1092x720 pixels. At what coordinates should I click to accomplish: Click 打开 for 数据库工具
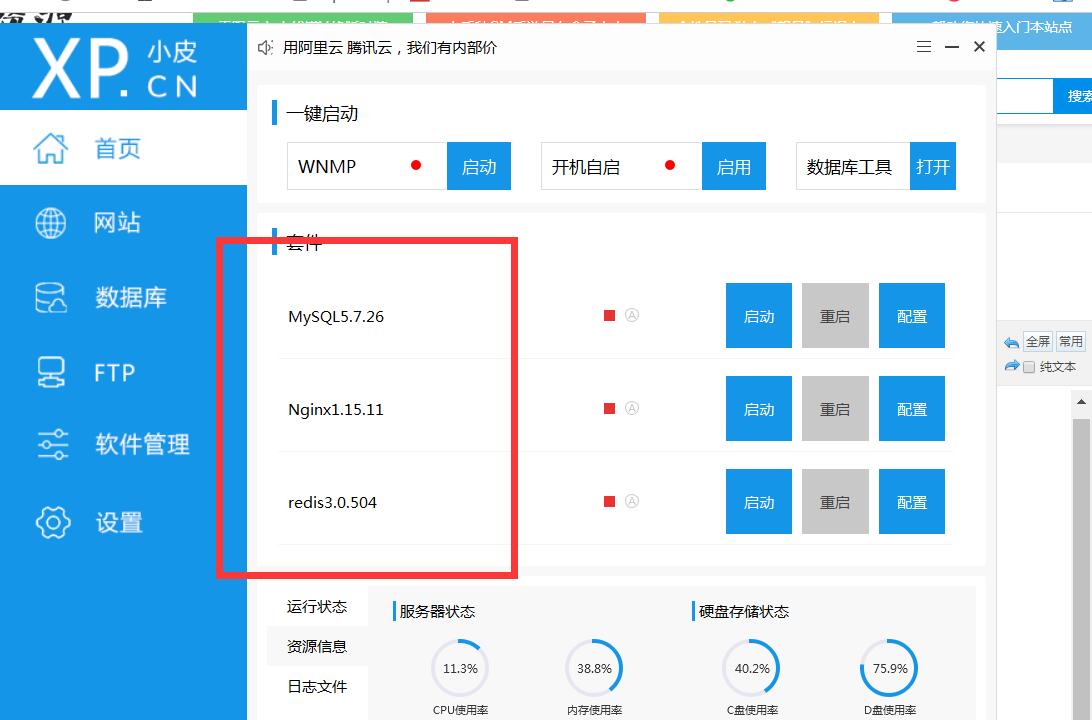tap(932, 166)
